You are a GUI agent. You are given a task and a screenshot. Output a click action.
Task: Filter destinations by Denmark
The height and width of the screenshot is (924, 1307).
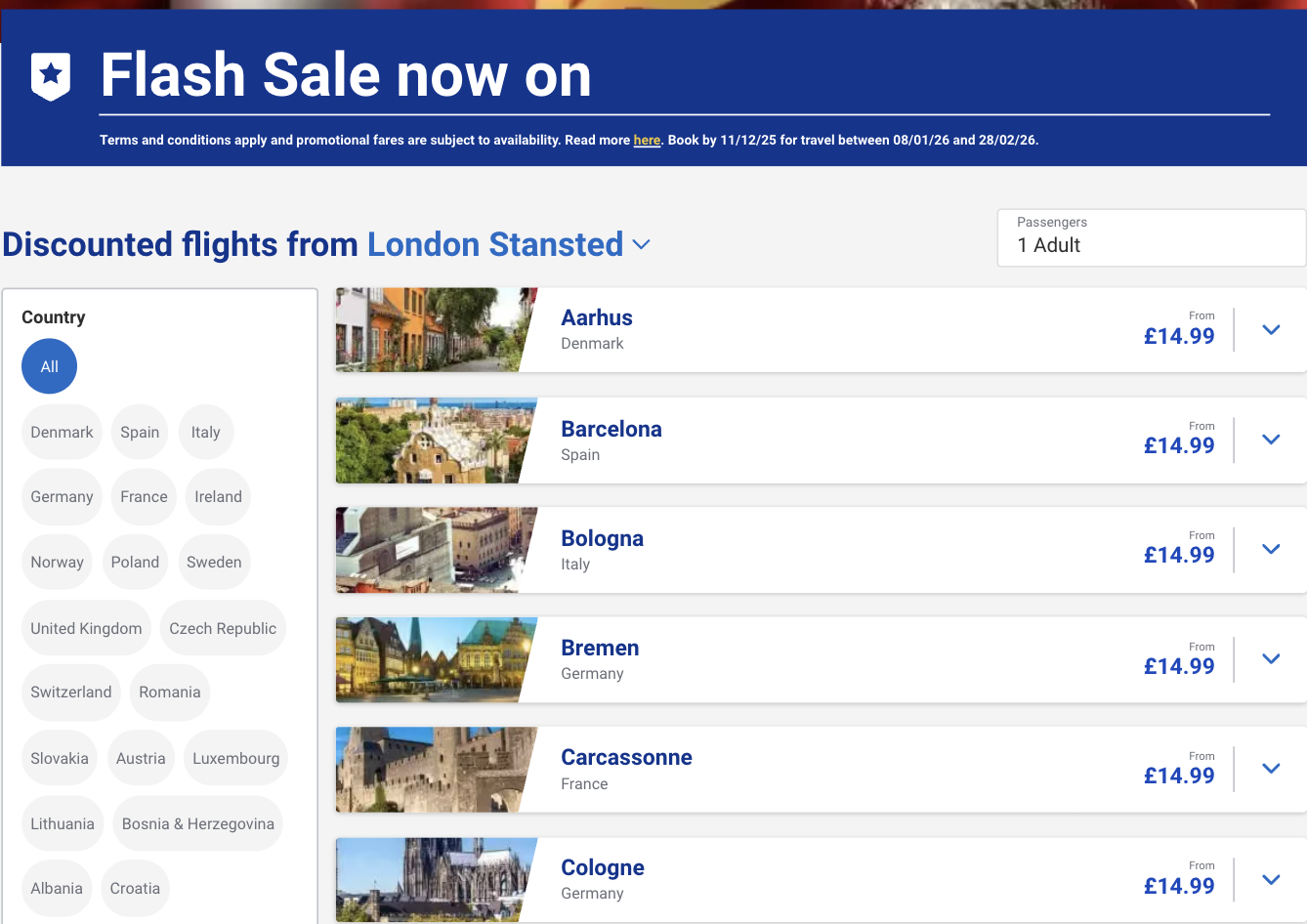(x=62, y=431)
